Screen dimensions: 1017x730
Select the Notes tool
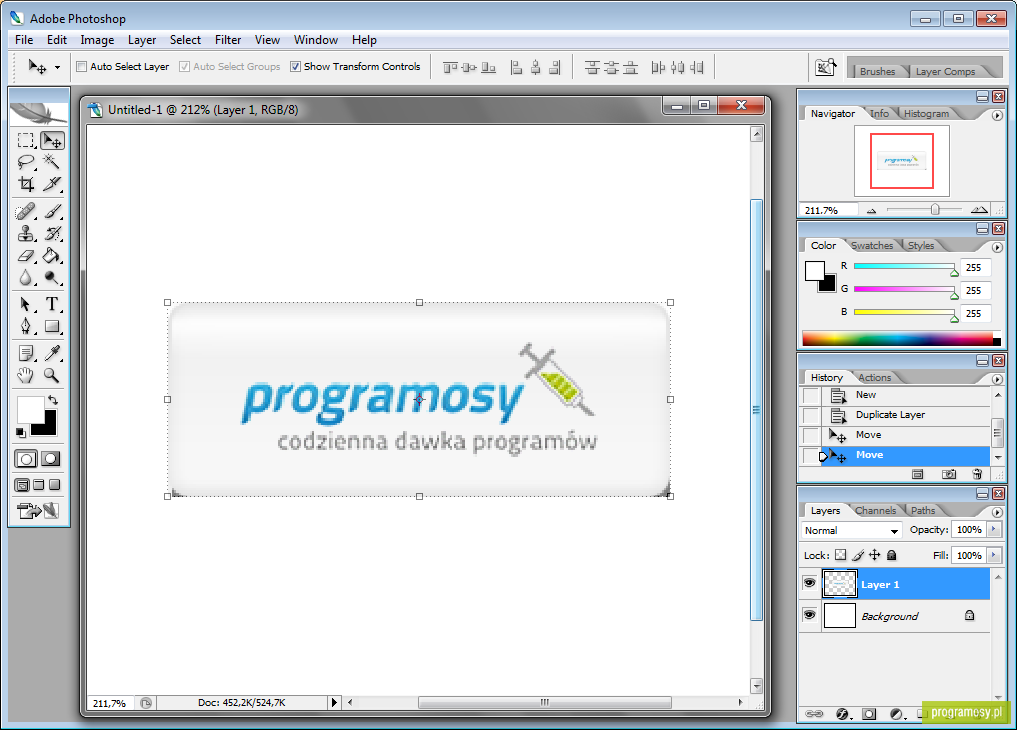click(26, 353)
